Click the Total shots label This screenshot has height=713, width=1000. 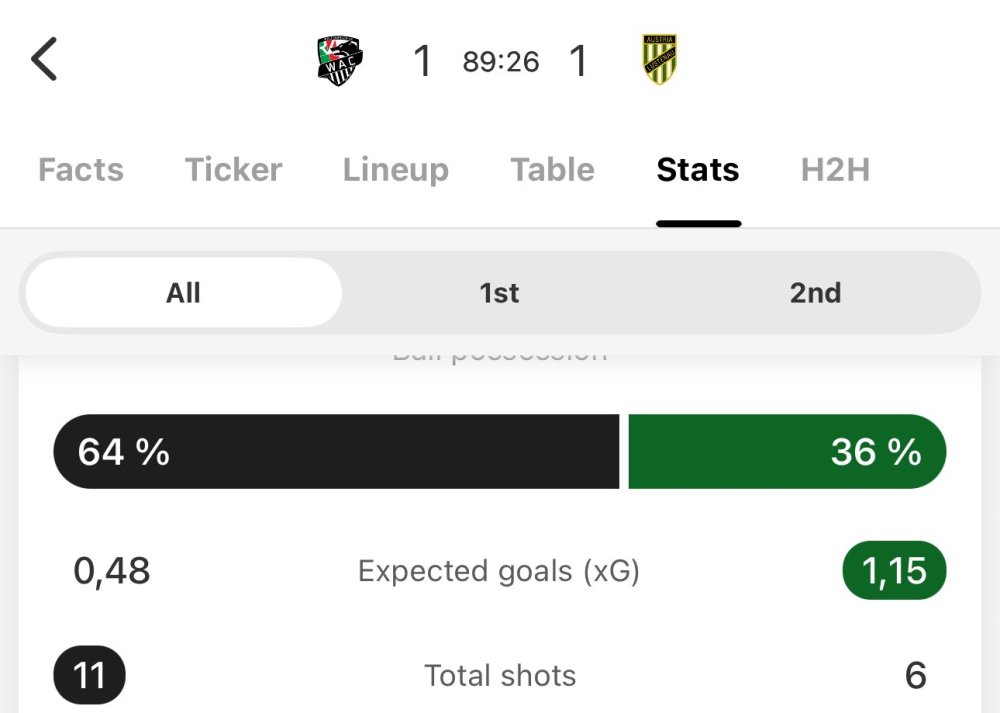pyautogui.click(x=500, y=676)
